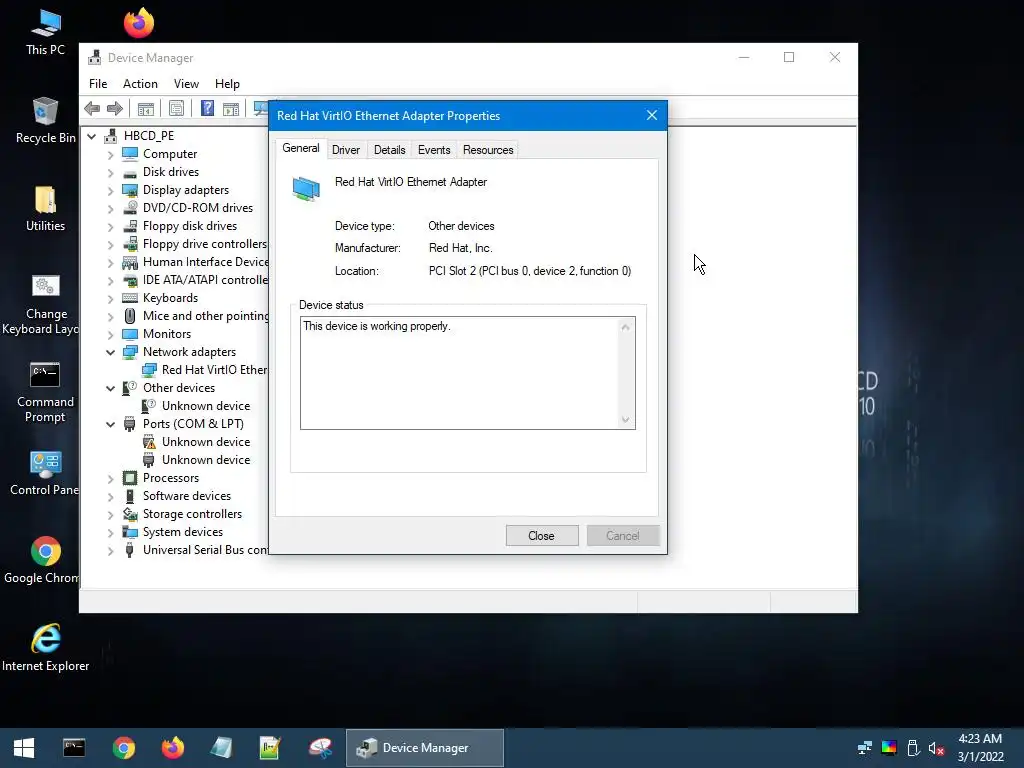
Task: Click the greyed Cancel button in Properties dialog
Action: [622, 536]
